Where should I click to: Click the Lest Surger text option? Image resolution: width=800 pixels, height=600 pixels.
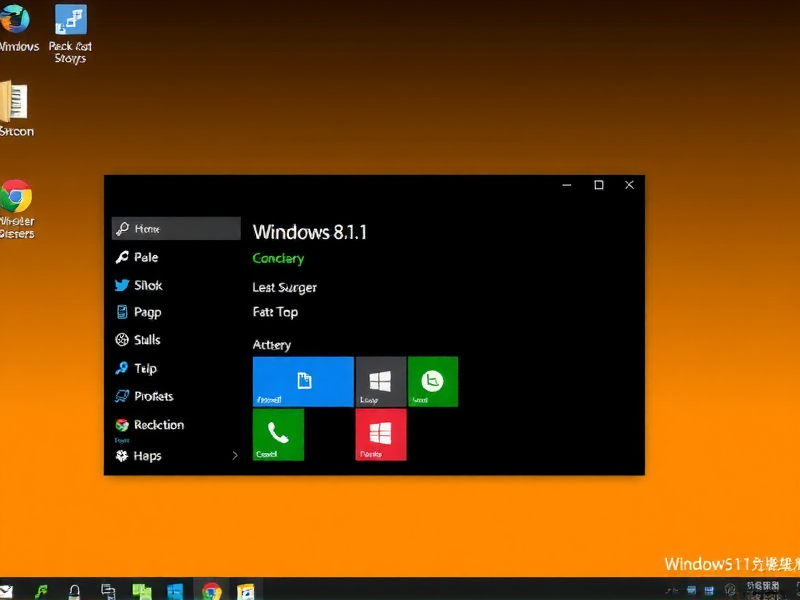[284, 287]
